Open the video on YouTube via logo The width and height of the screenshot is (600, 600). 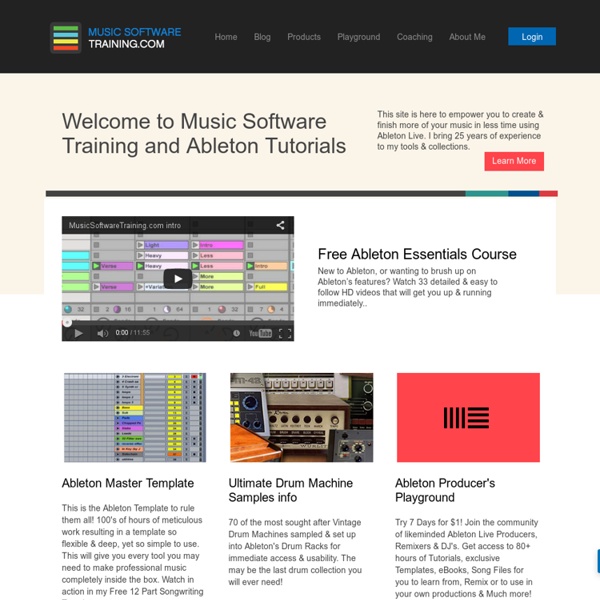[x=260, y=333]
